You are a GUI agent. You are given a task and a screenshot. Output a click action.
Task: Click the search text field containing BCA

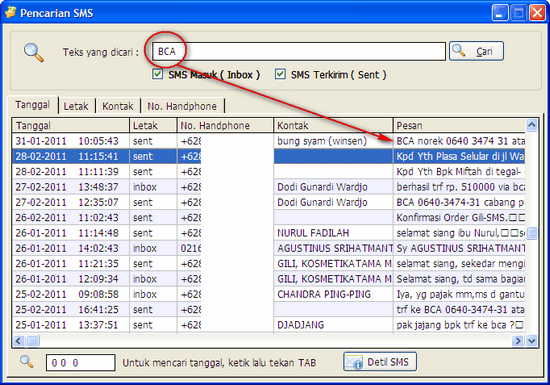tap(299, 51)
